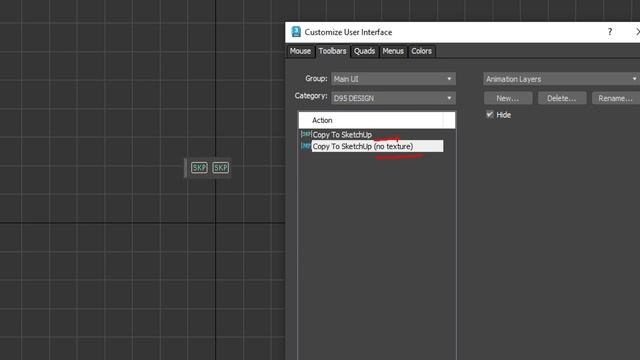Viewport: 640px width, 360px height.
Task: Click the 3ds Max icon in dialog title
Action: pyautogui.click(x=296, y=32)
